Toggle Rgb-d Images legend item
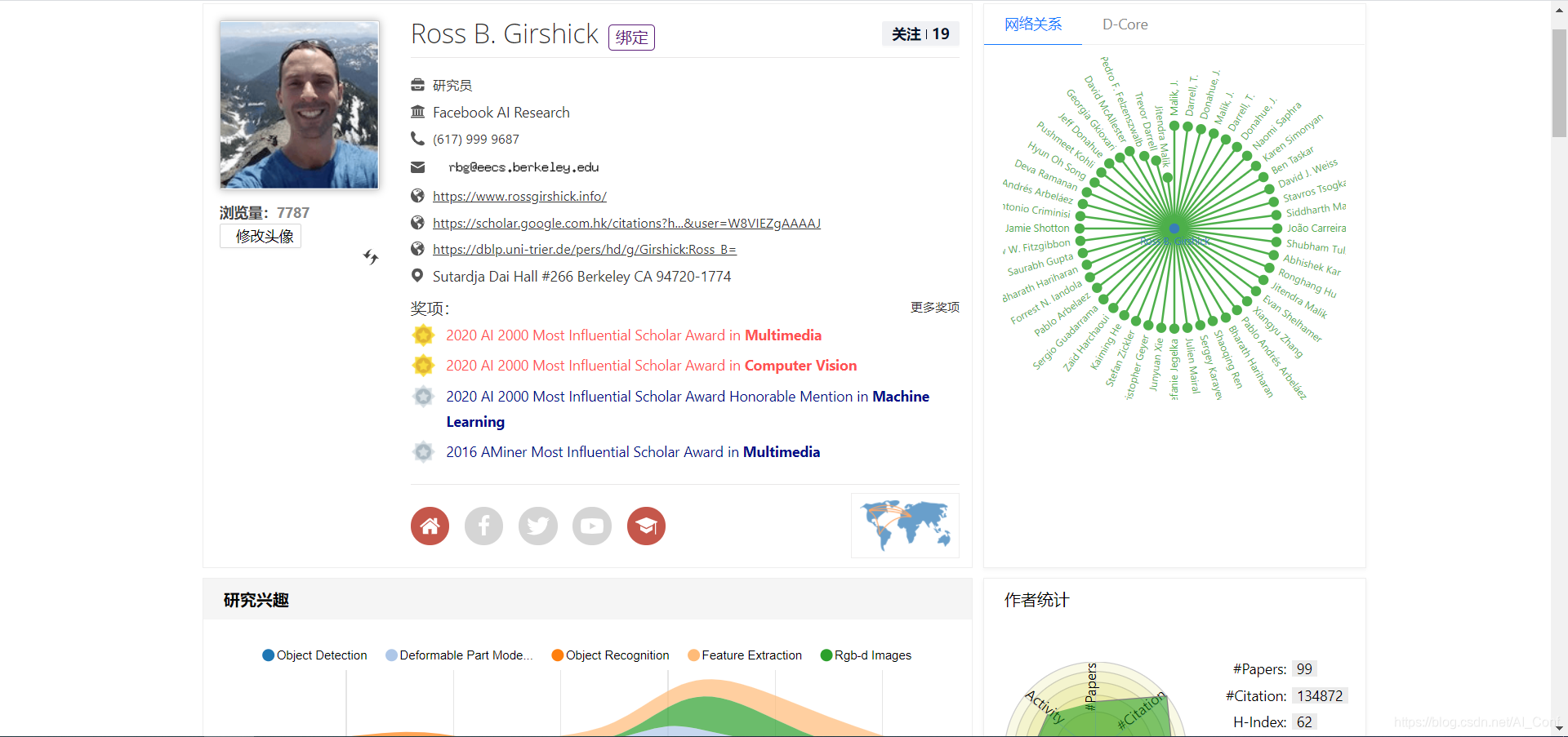This screenshot has width=1568, height=737. pyautogui.click(x=866, y=655)
